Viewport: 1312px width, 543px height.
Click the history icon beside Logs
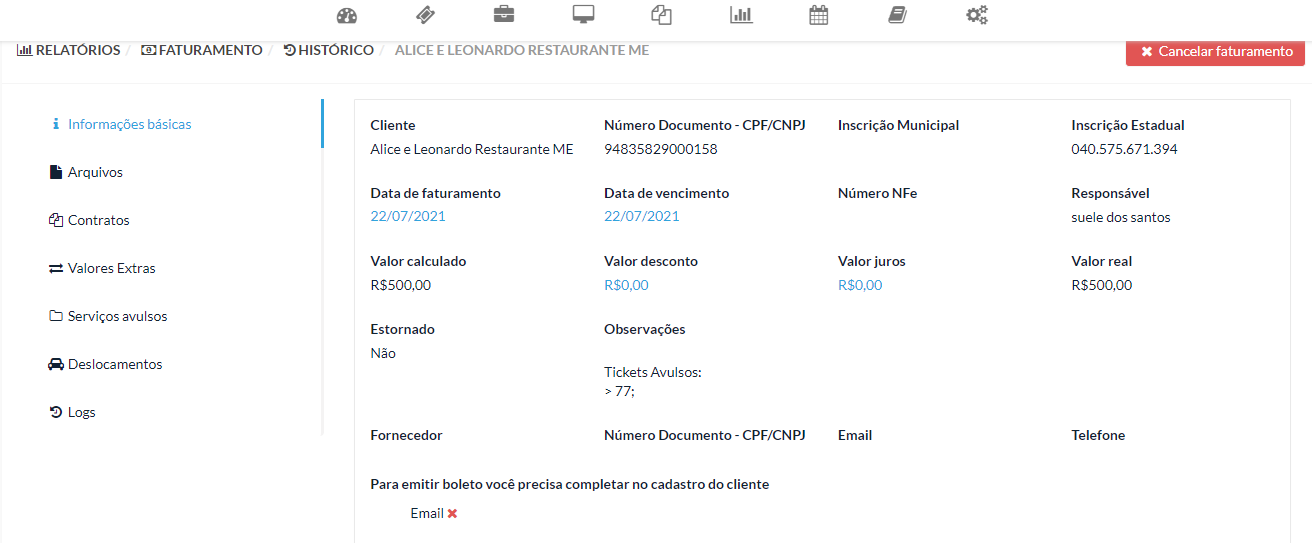(x=56, y=412)
